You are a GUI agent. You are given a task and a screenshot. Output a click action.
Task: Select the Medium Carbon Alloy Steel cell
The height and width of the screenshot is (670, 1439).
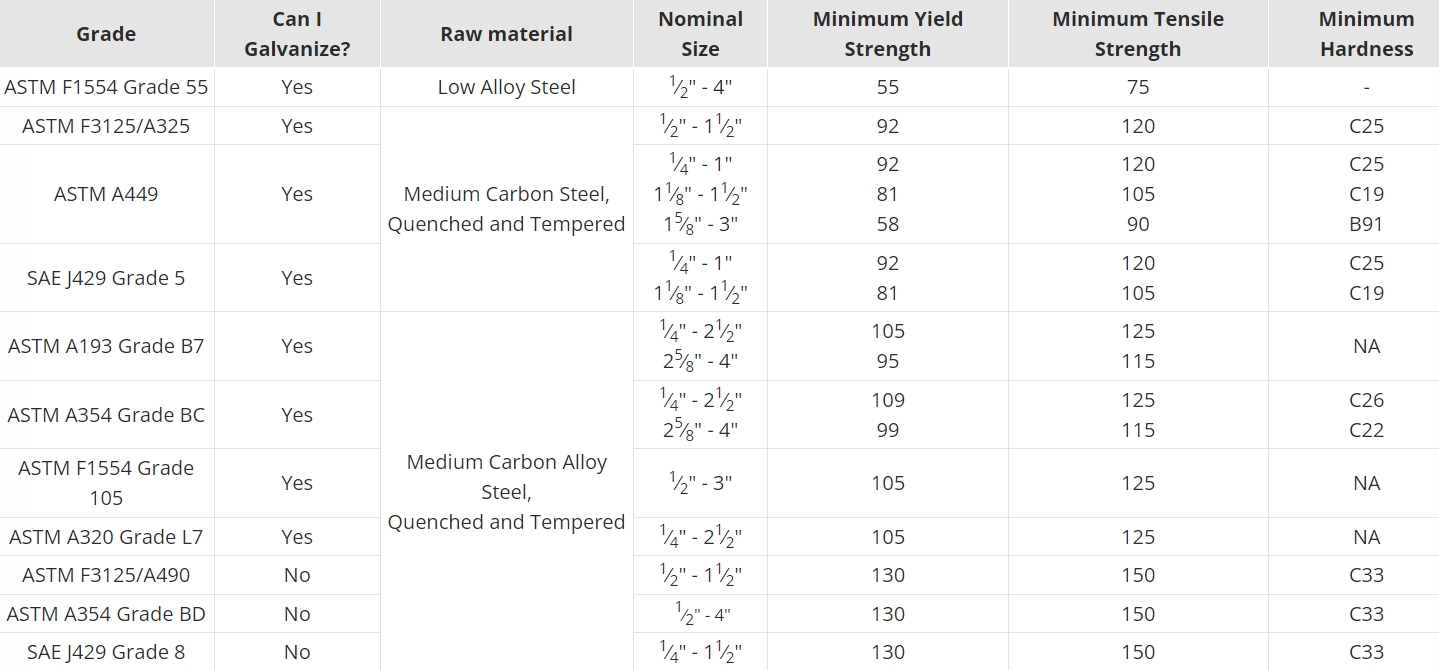coord(506,492)
